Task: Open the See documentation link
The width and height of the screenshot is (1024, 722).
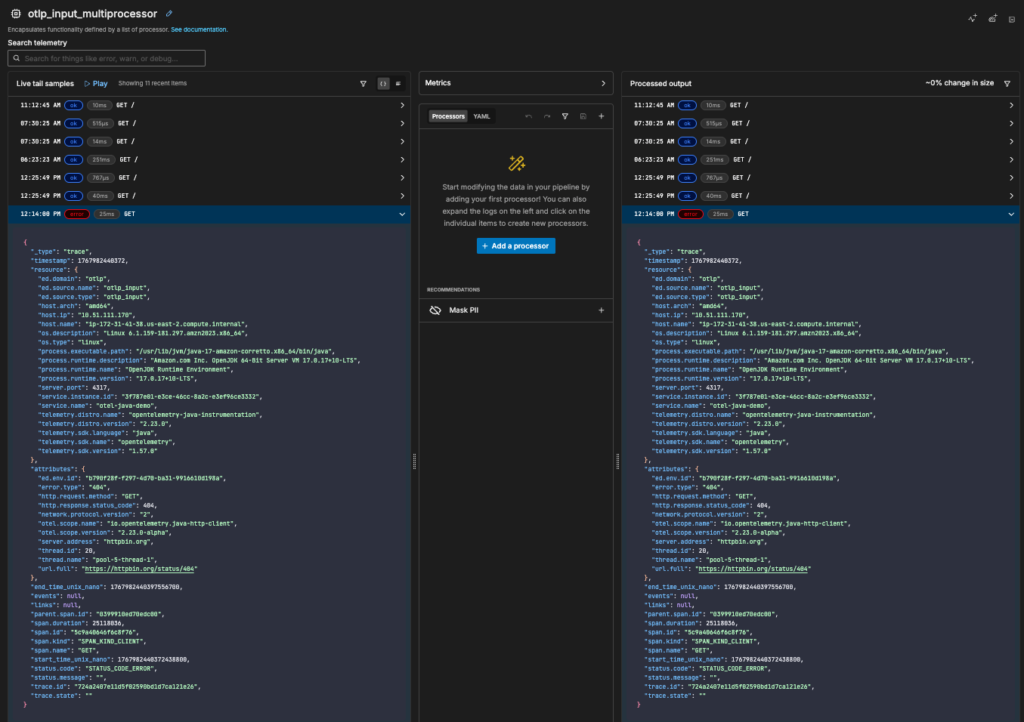Action: coord(199,30)
